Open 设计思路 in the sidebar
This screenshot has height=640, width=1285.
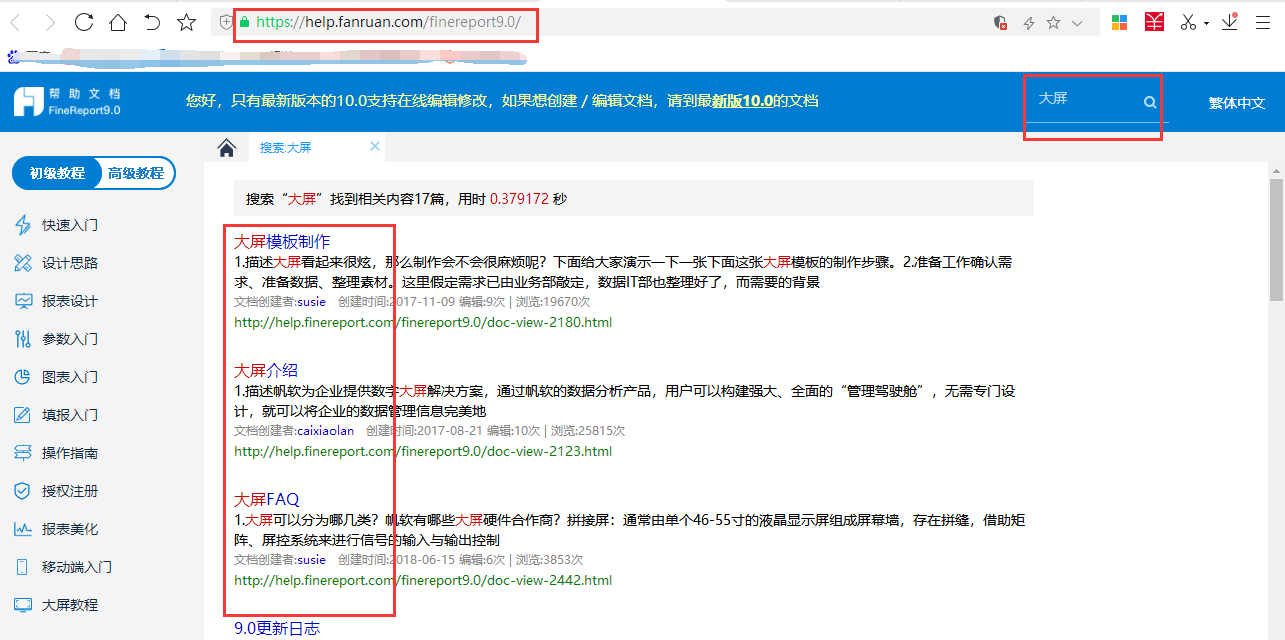click(70, 263)
